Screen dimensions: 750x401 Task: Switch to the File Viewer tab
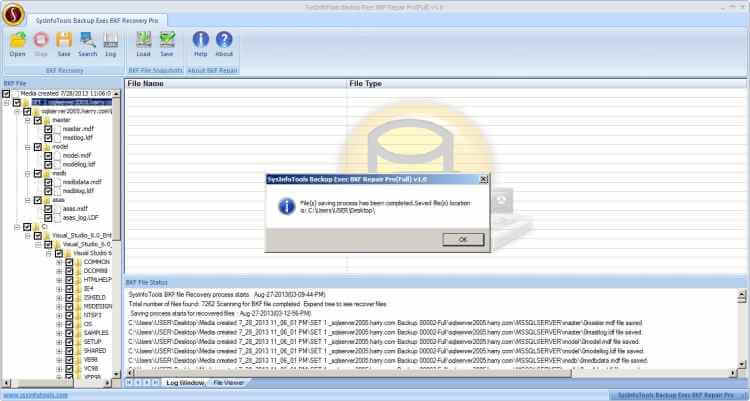229,383
